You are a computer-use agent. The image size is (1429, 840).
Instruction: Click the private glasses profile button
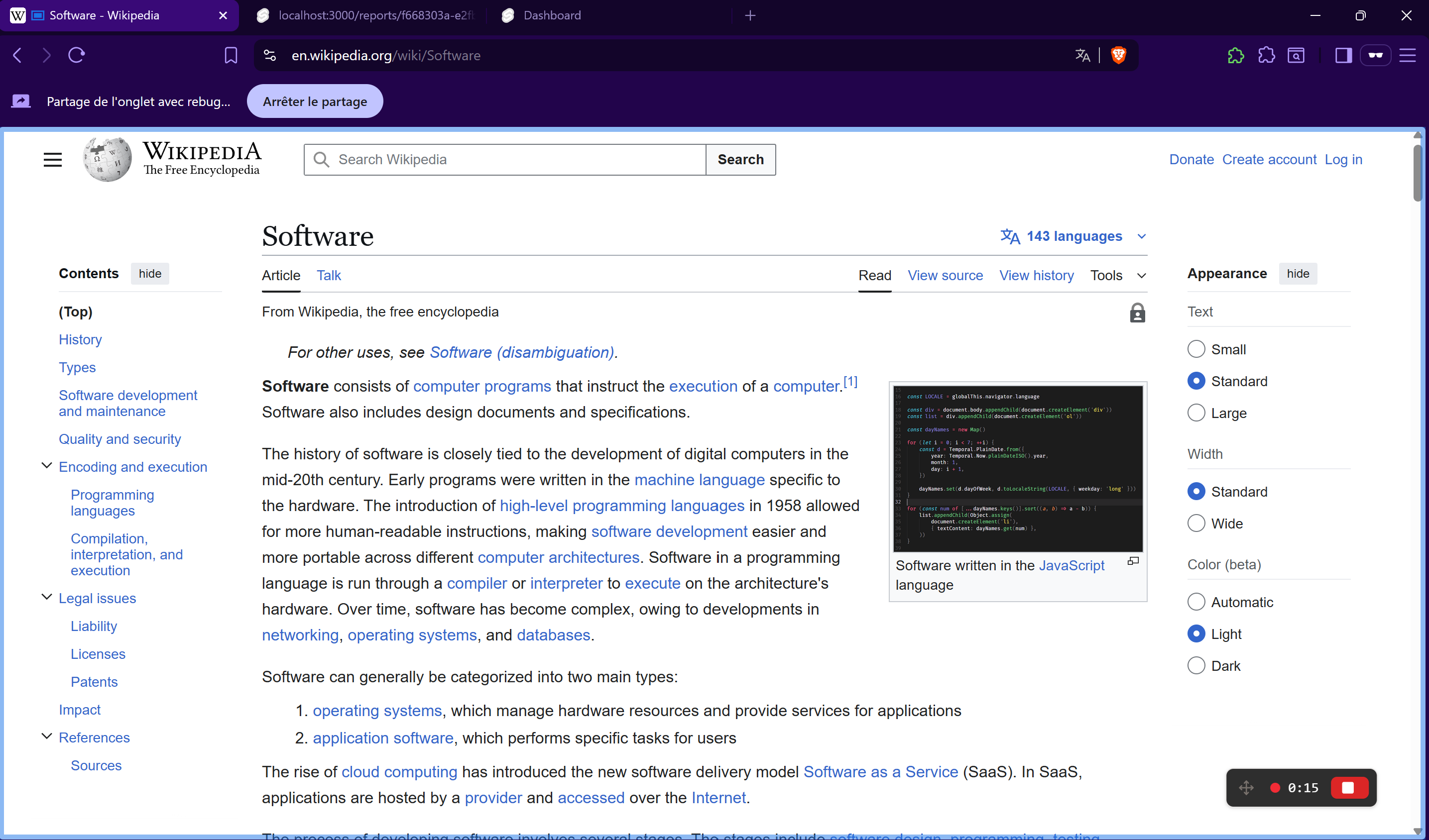point(1376,55)
